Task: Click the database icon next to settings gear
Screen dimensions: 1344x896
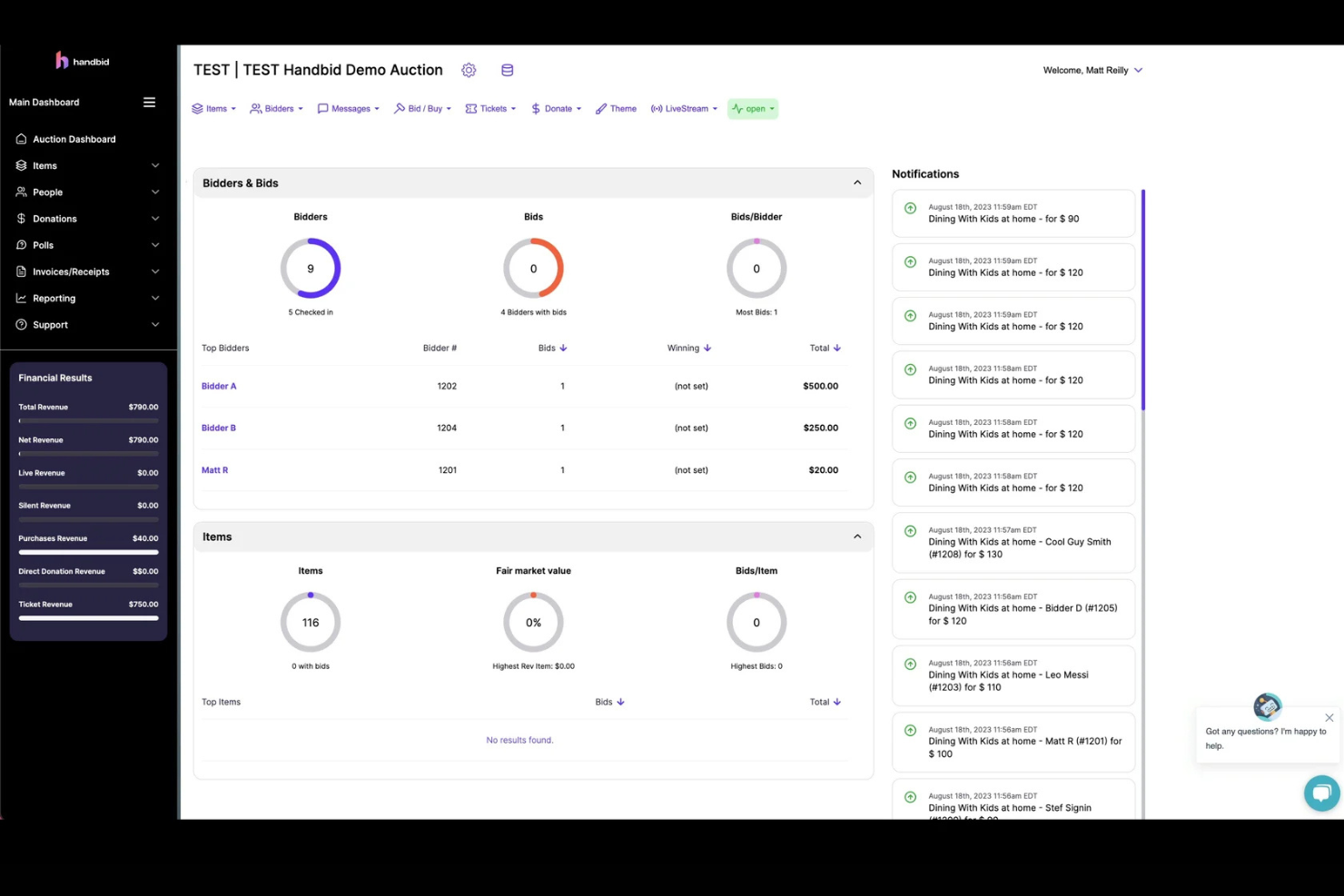Action: (x=507, y=70)
